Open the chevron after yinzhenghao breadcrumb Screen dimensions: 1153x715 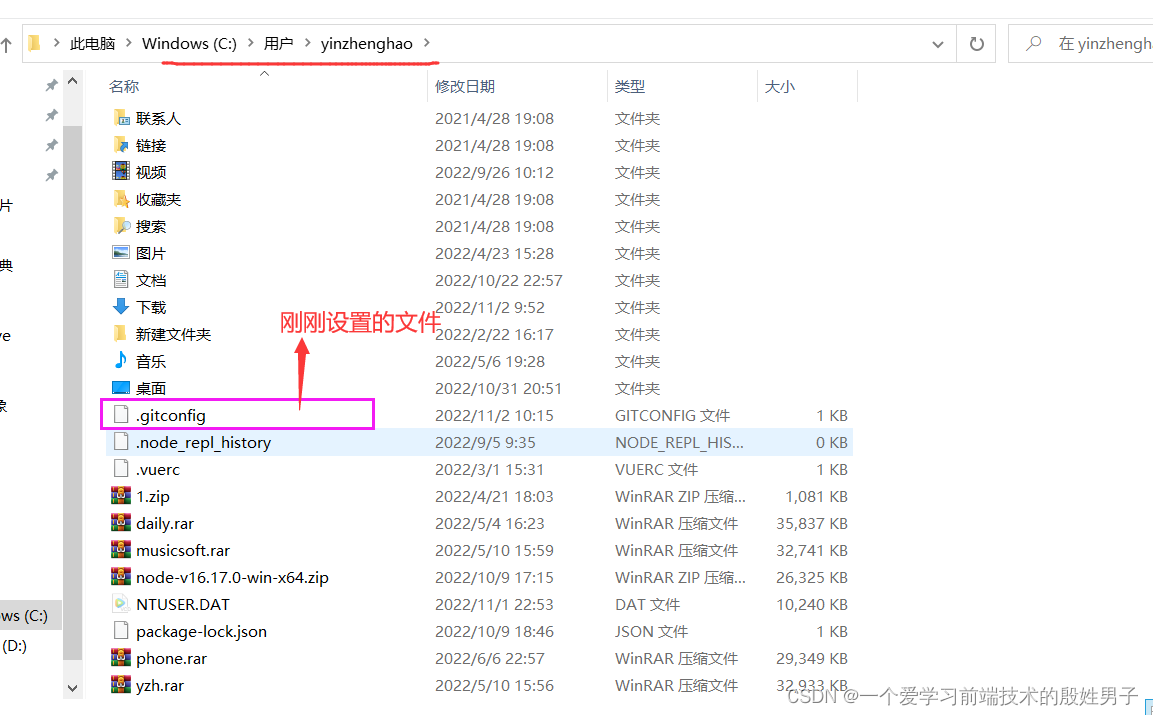[428, 43]
